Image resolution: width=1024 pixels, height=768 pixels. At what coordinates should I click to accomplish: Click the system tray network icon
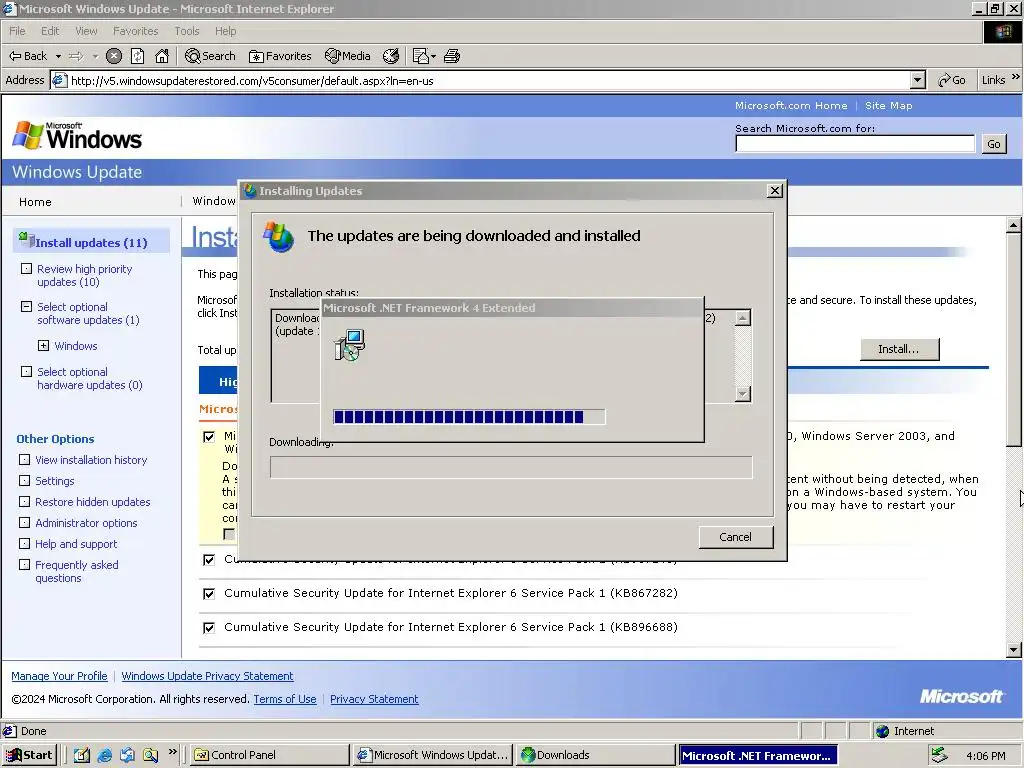point(939,755)
